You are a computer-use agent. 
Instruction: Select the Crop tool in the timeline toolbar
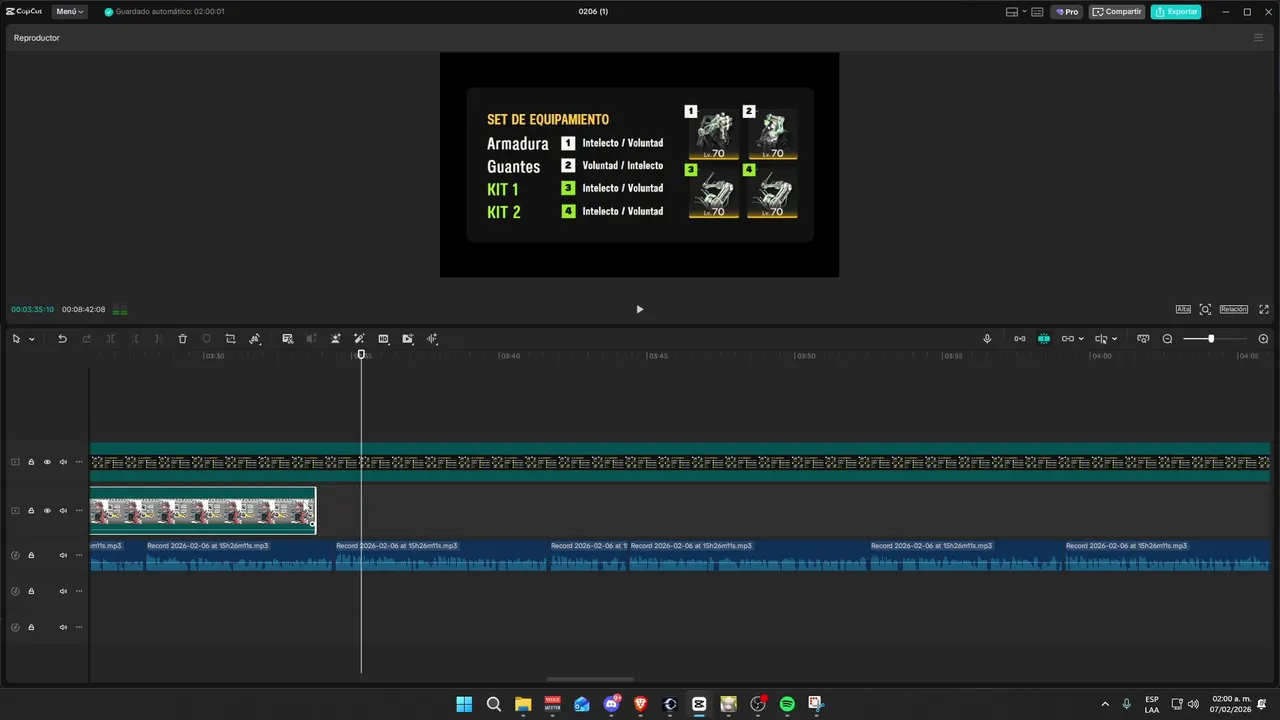coord(230,339)
